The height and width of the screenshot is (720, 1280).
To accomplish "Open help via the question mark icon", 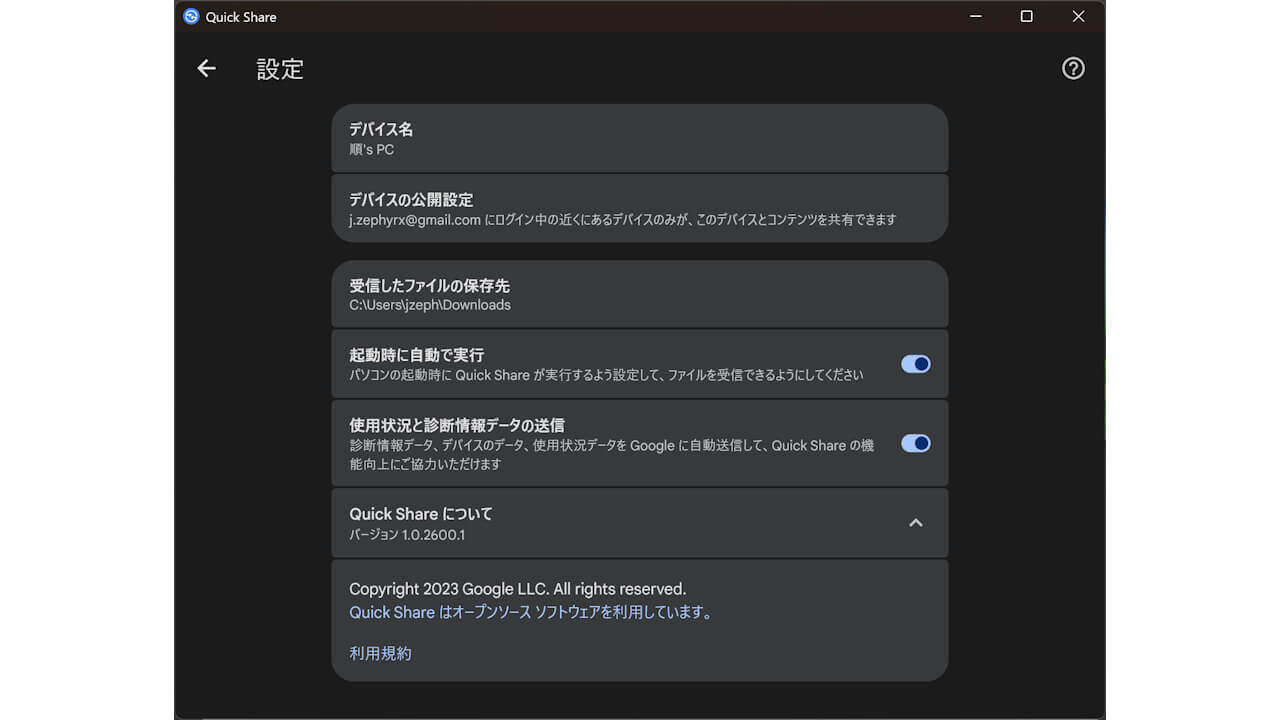I will (x=1073, y=68).
